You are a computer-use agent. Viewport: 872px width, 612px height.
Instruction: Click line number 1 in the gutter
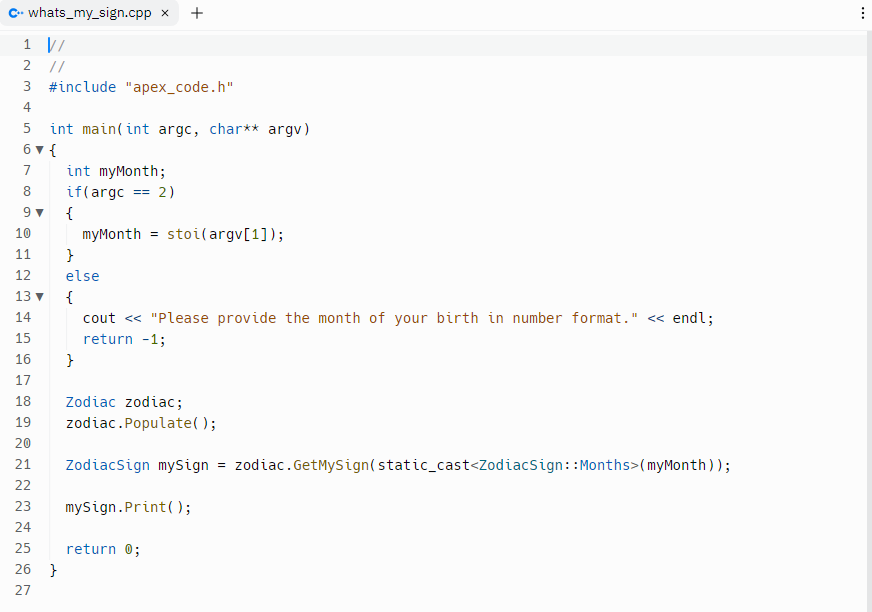(26, 44)
